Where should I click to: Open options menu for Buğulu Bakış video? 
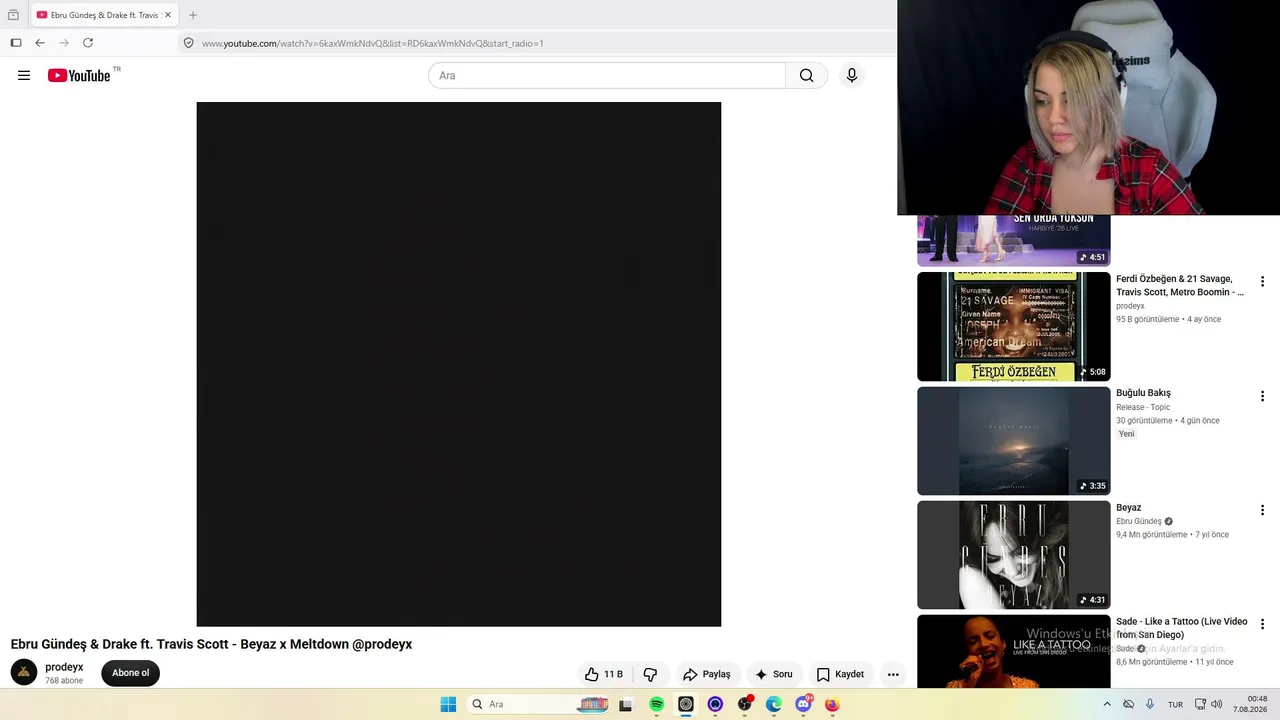1262,396
